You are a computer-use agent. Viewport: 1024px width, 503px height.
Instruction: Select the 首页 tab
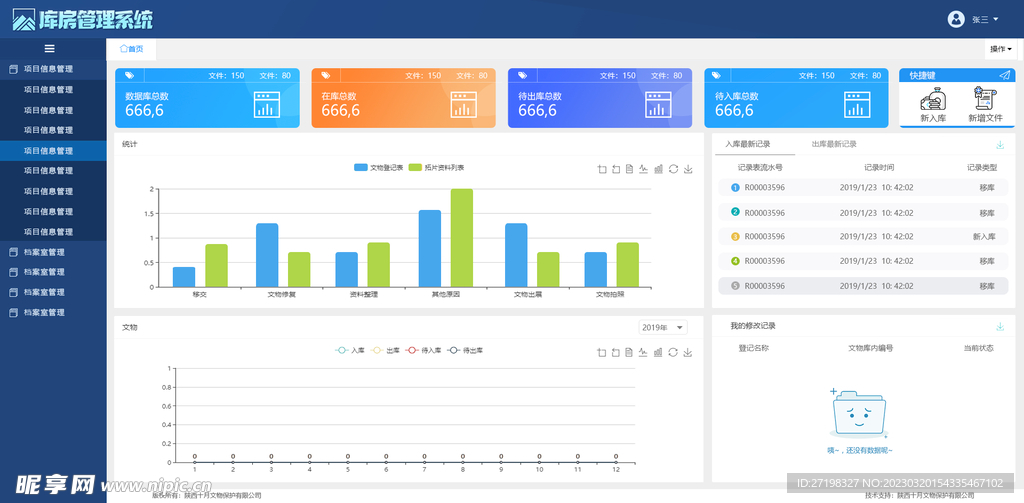click(131, 49)
